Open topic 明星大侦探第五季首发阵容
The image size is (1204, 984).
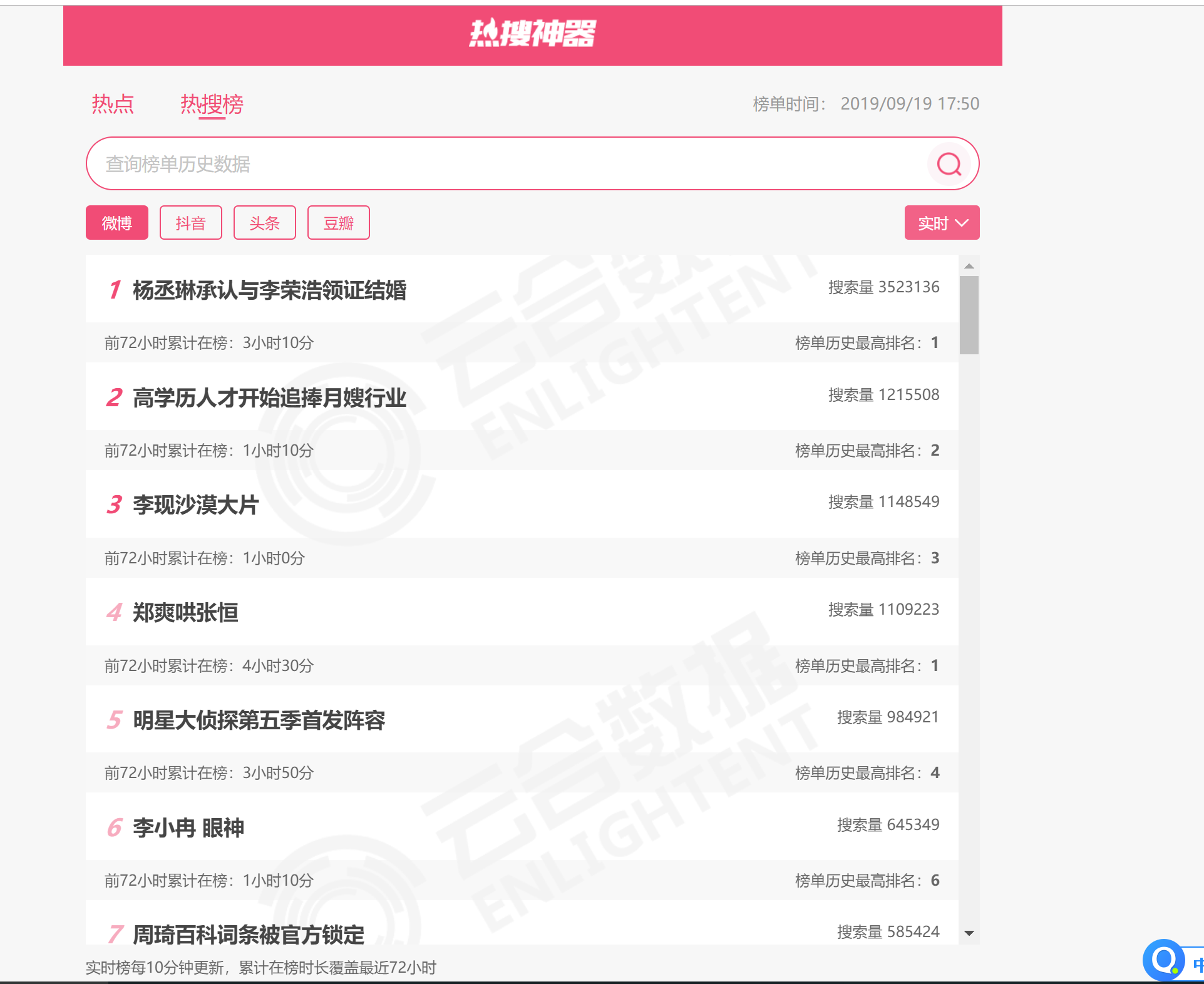pyautogui.click(x=259, y=720)
